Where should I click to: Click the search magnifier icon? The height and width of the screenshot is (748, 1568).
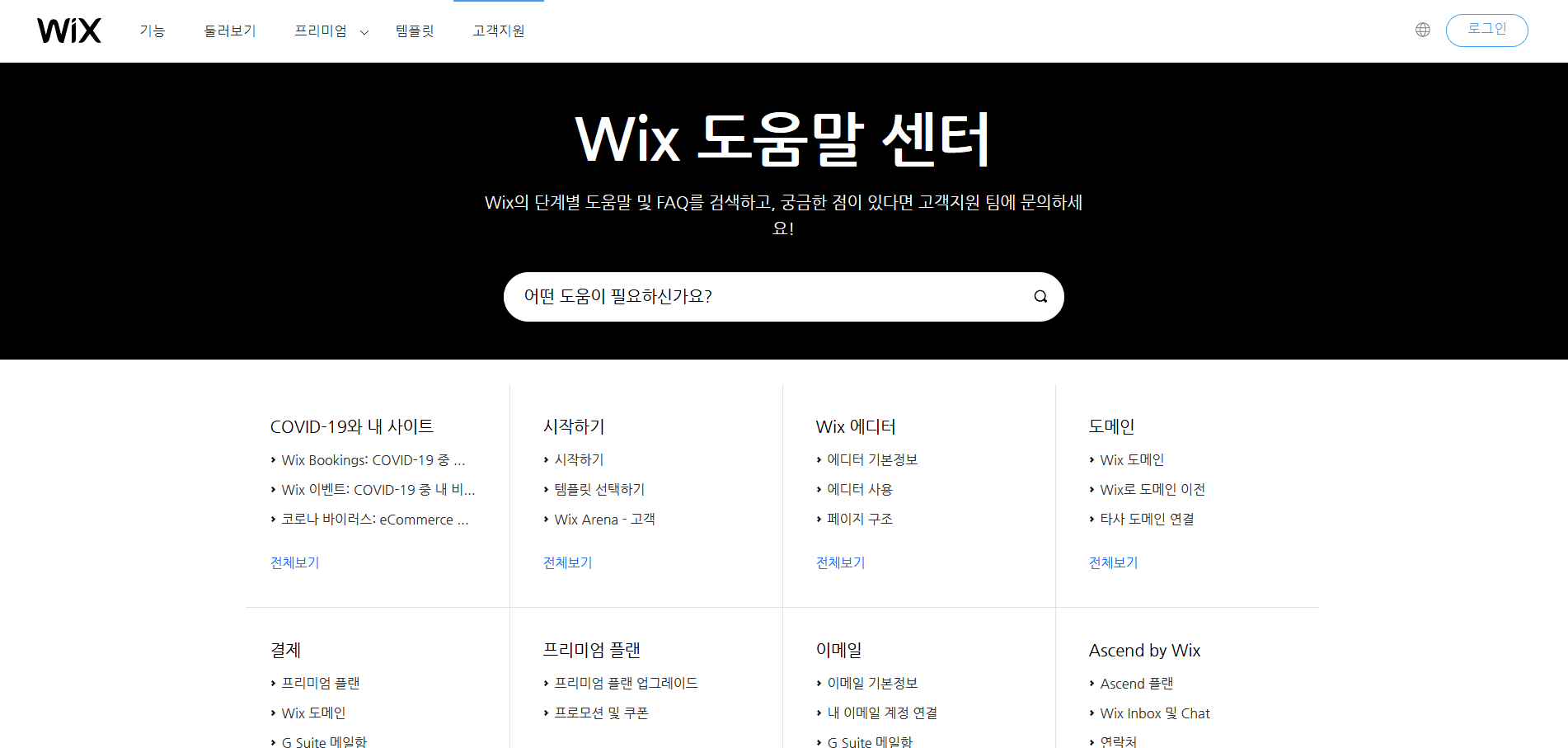click(x=1040, y=296)
